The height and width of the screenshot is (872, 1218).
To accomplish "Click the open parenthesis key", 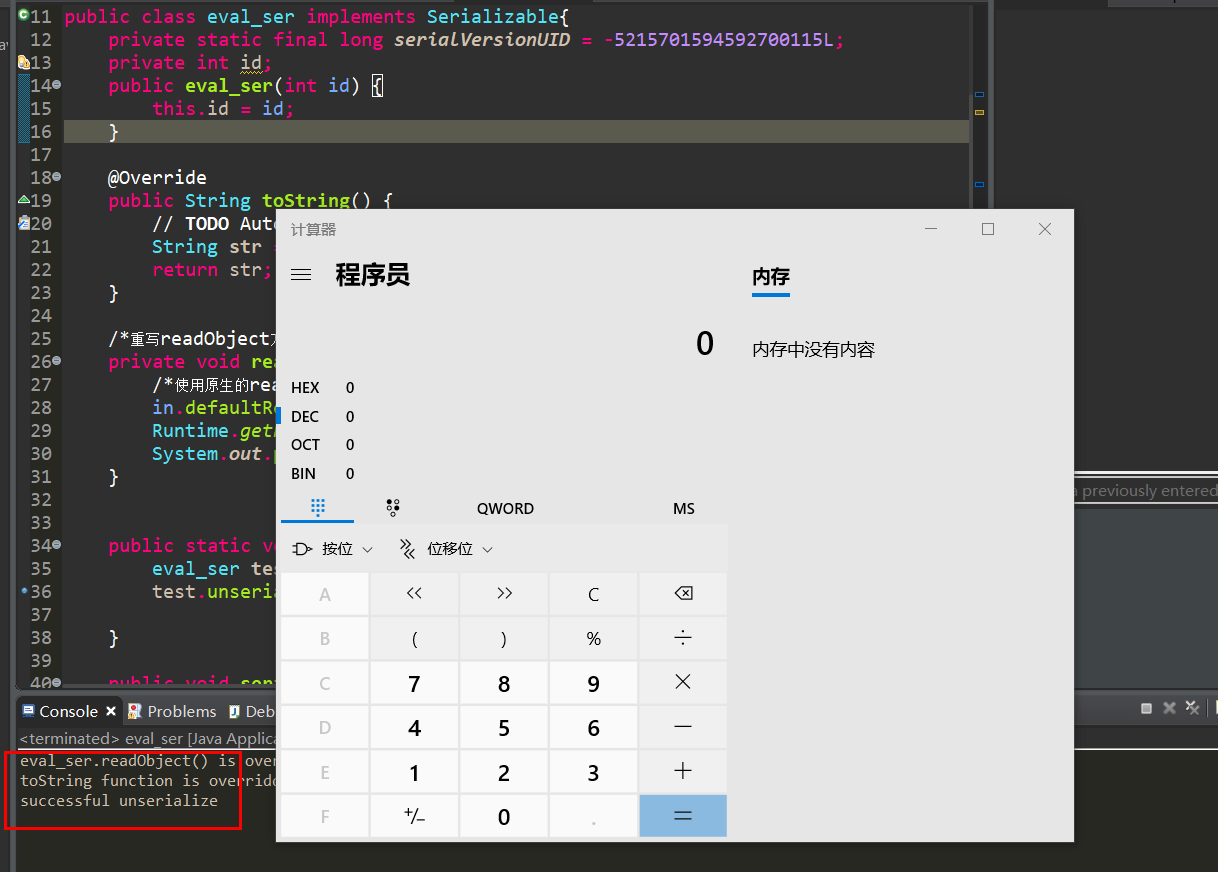I will (x=414, y=638).
